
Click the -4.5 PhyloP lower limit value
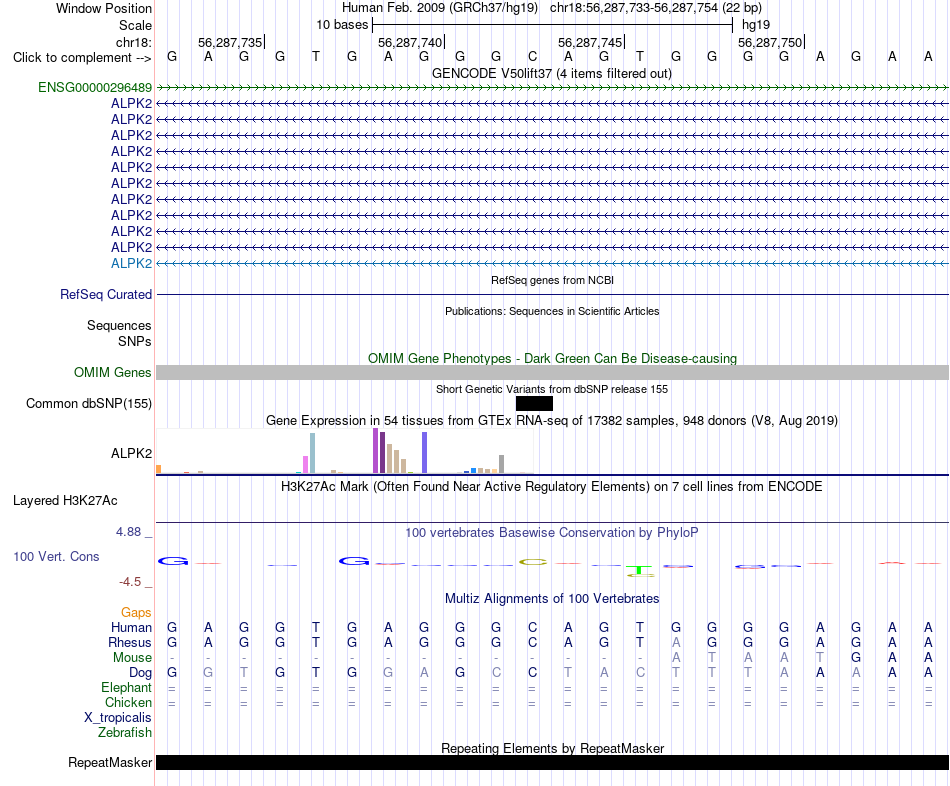pos(130,582)
